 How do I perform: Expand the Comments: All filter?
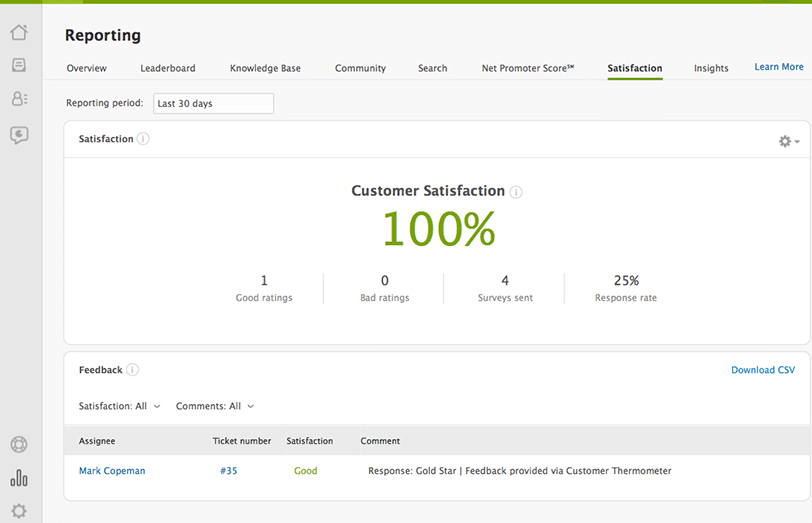pos(215,406)
